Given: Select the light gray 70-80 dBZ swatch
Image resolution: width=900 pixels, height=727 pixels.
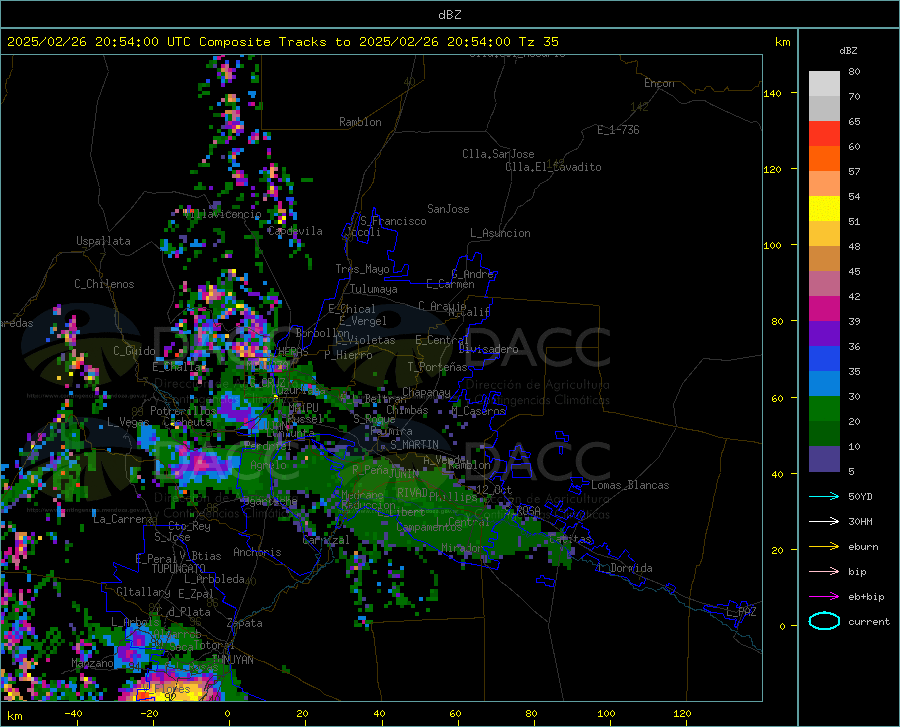Looking at the screenshot, I should click(x=824, y=84).
